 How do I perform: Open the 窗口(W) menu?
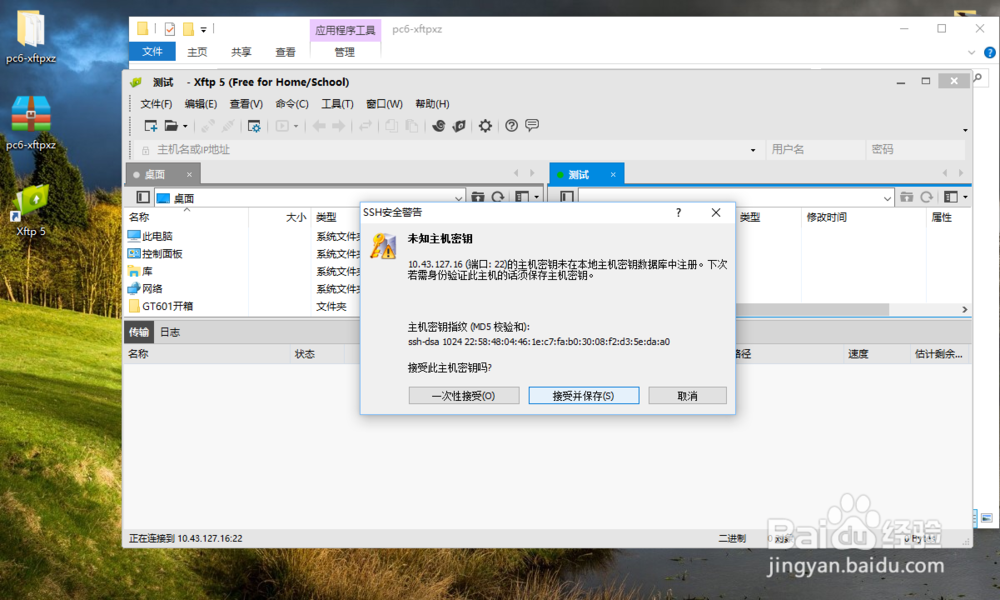384,104
